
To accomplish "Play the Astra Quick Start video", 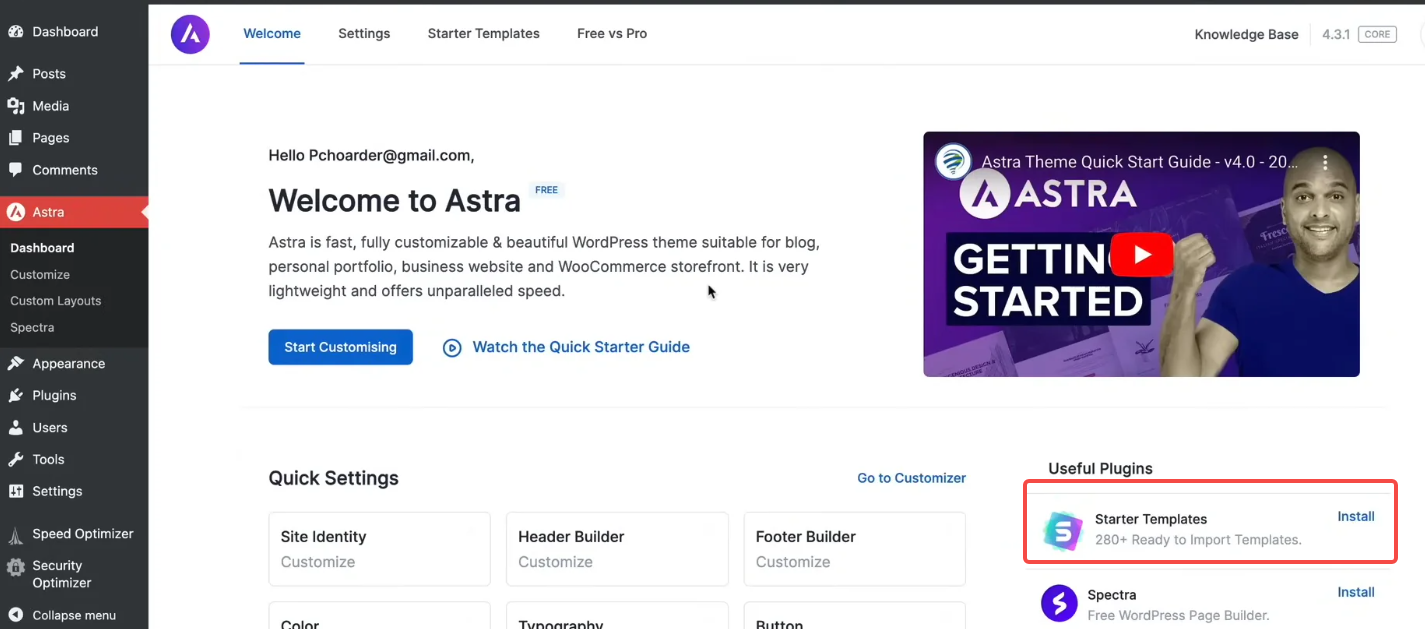I will pyautogui.click(x=1141, y=254).
